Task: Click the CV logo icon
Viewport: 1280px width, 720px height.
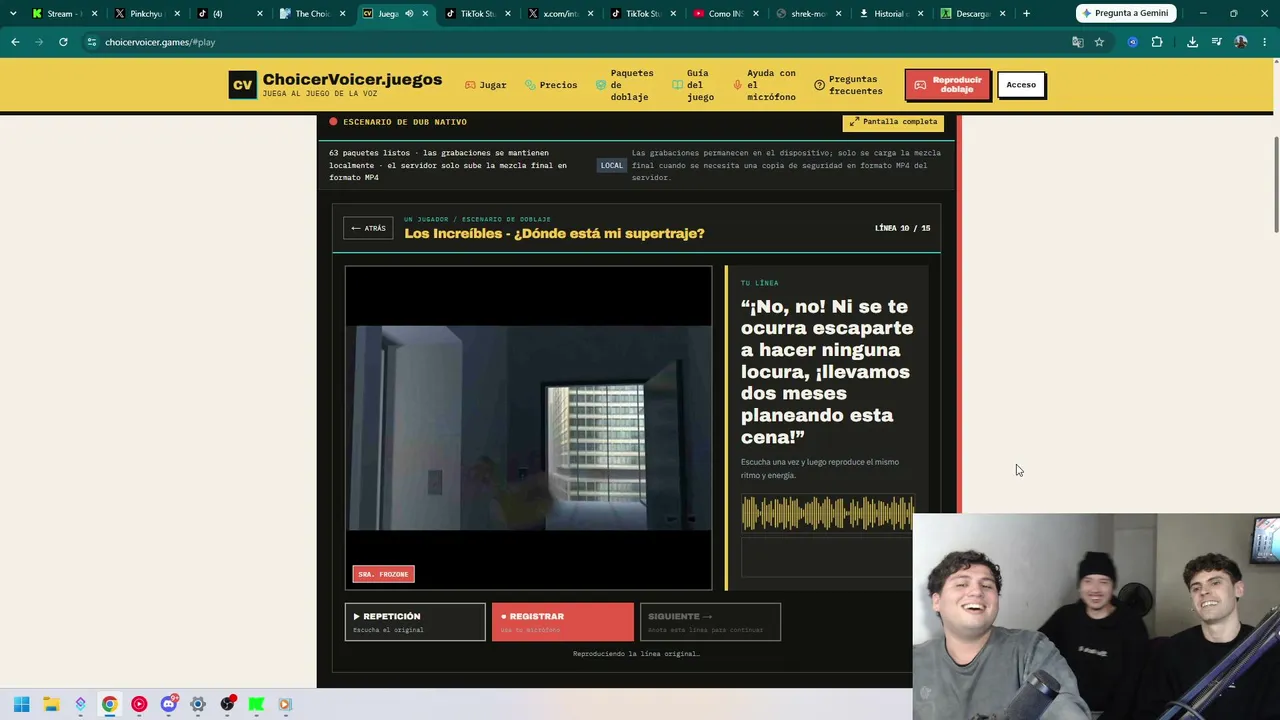Action: pos(242,85)
